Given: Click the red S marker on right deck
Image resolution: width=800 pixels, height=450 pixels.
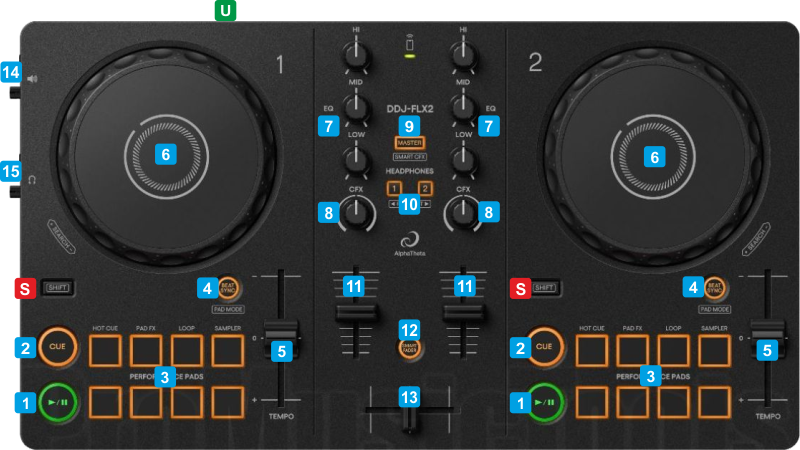Looking at the screenshot, I should click(517, 289).
